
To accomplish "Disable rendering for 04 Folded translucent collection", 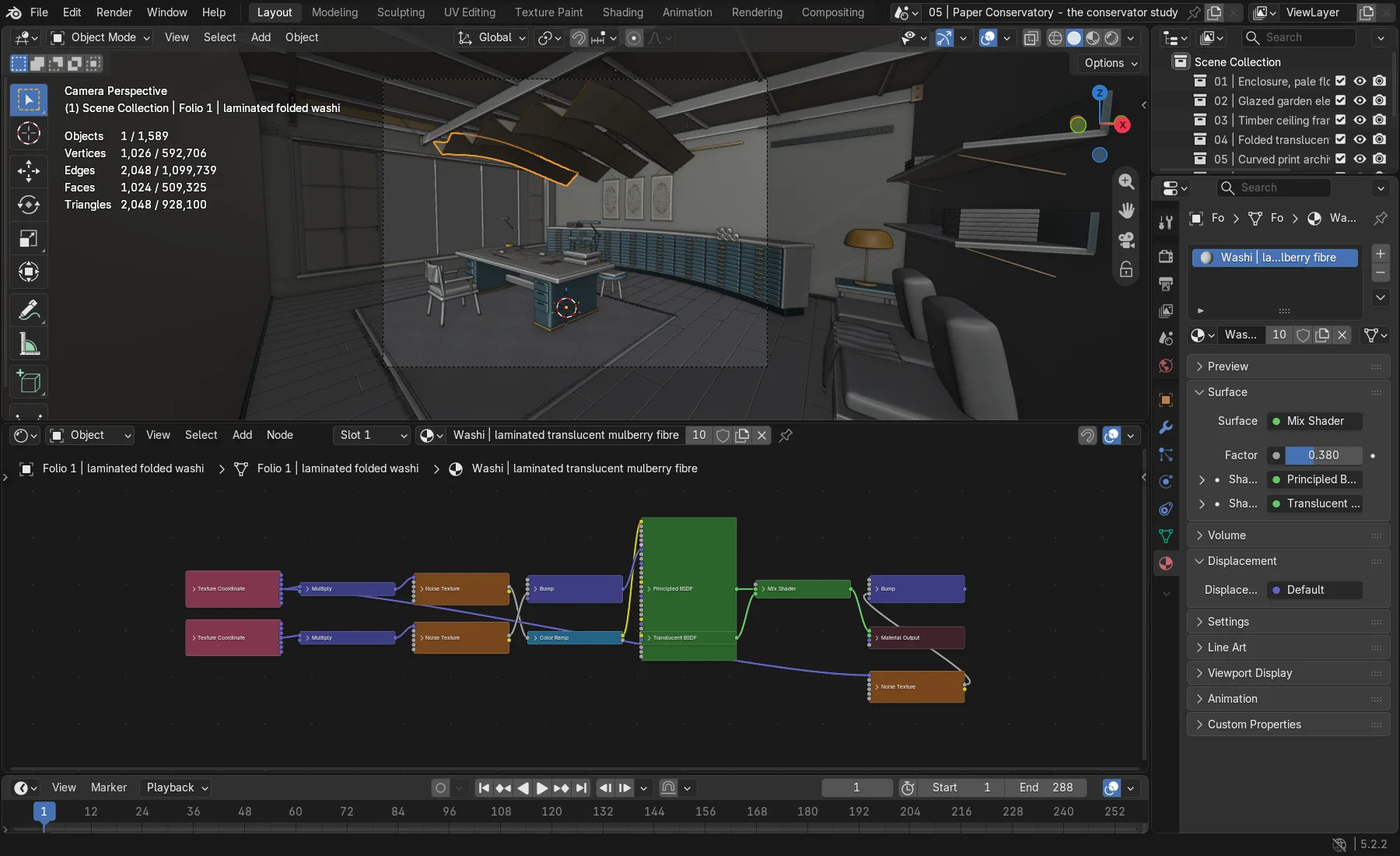I will point(1379,139).
